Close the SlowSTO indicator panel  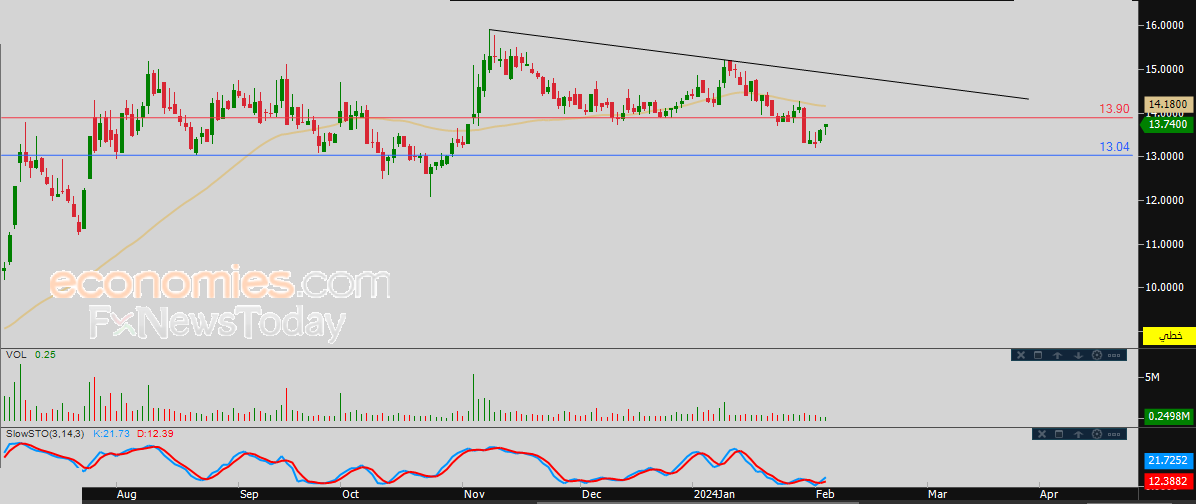[1041, 434]
